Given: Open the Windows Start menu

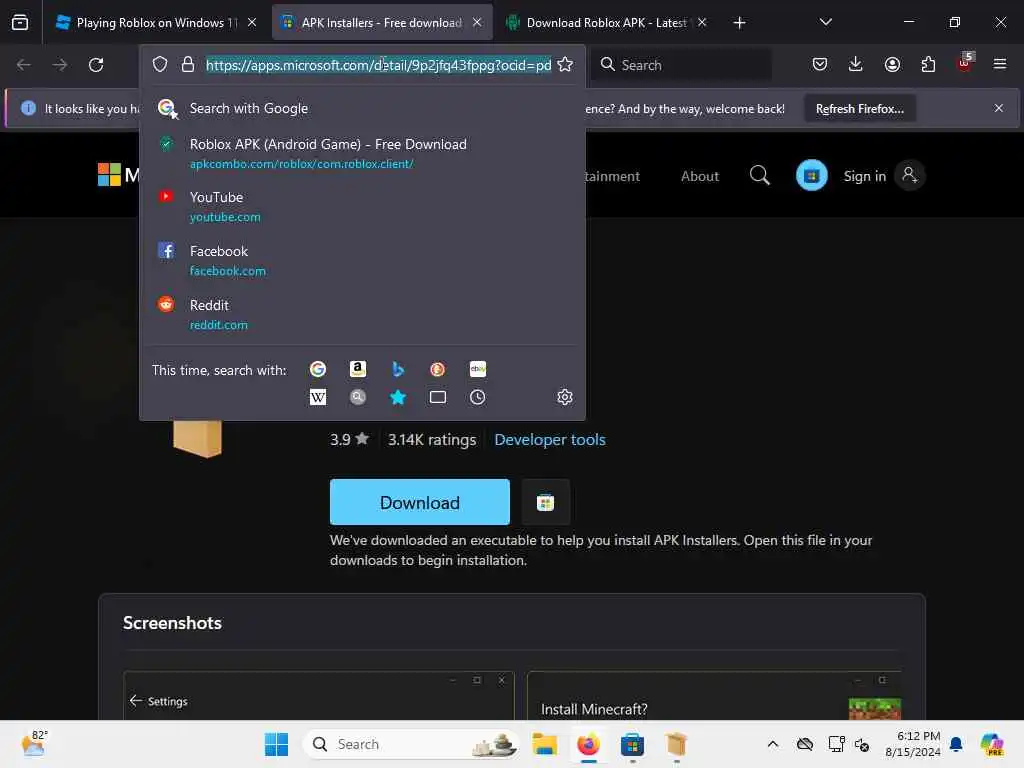Looking at the screenshot, I should click(x=276, y=744).
